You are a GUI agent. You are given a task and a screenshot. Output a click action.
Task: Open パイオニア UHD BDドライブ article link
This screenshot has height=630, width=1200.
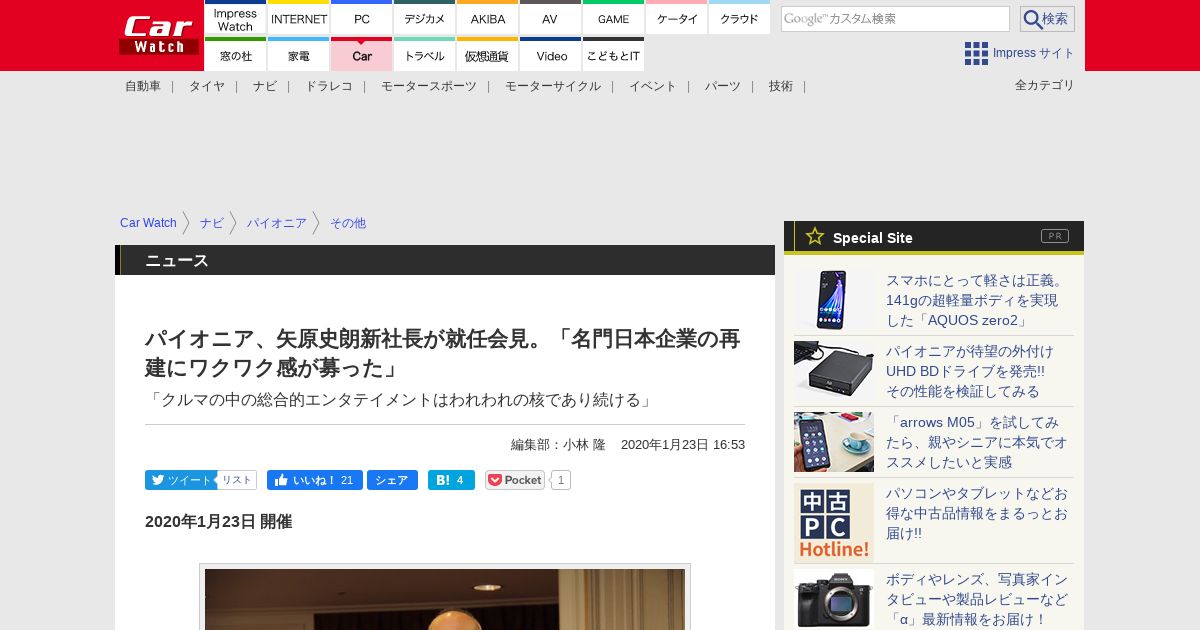click(x=970, y=371)
